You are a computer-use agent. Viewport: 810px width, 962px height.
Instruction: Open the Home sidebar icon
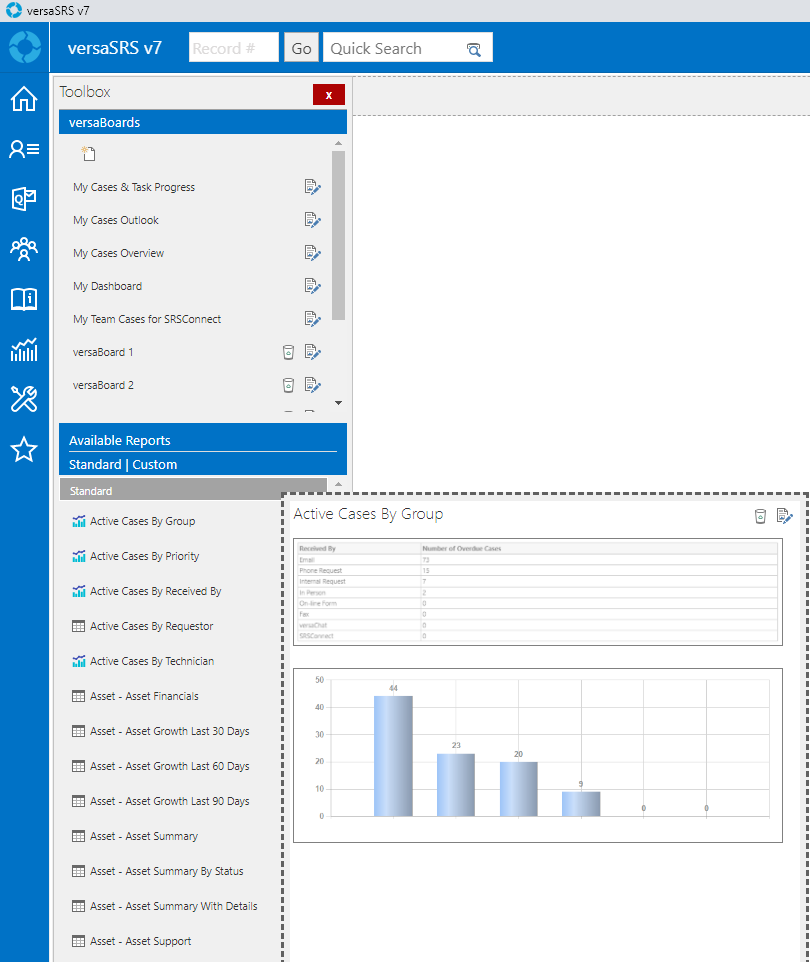coord(24,99)
